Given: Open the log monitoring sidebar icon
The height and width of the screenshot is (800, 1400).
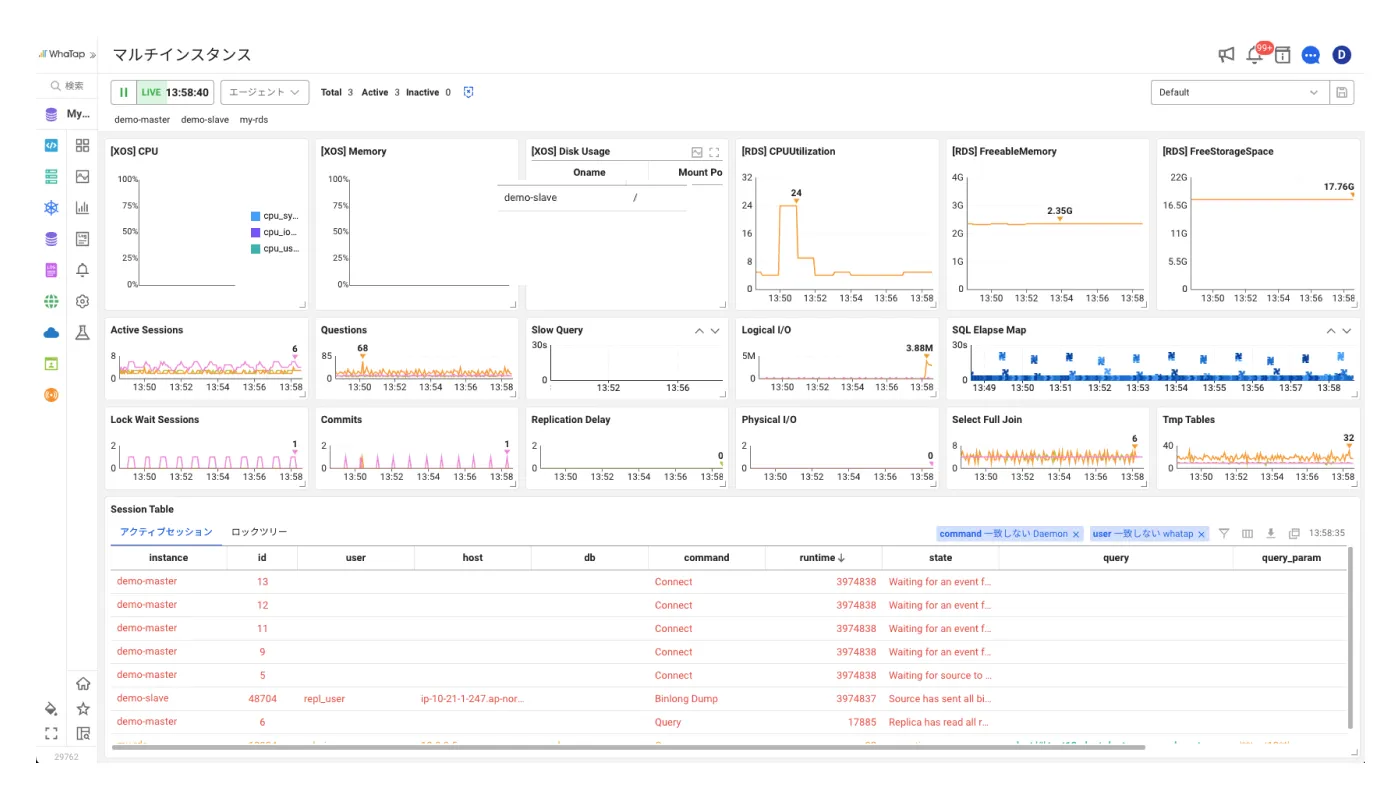Looking at the screenshot, I should pyautogui.click(x=51, y=270).
